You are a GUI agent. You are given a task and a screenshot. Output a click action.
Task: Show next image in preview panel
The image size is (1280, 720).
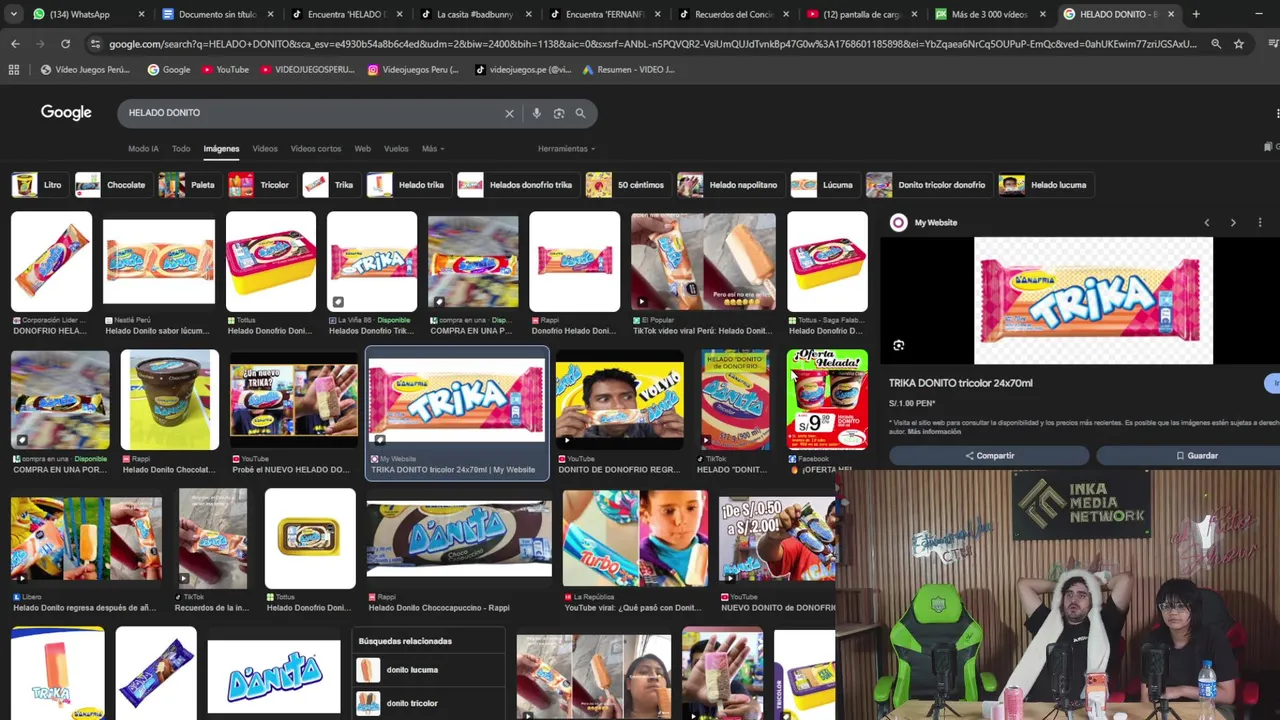point(1233,223)
